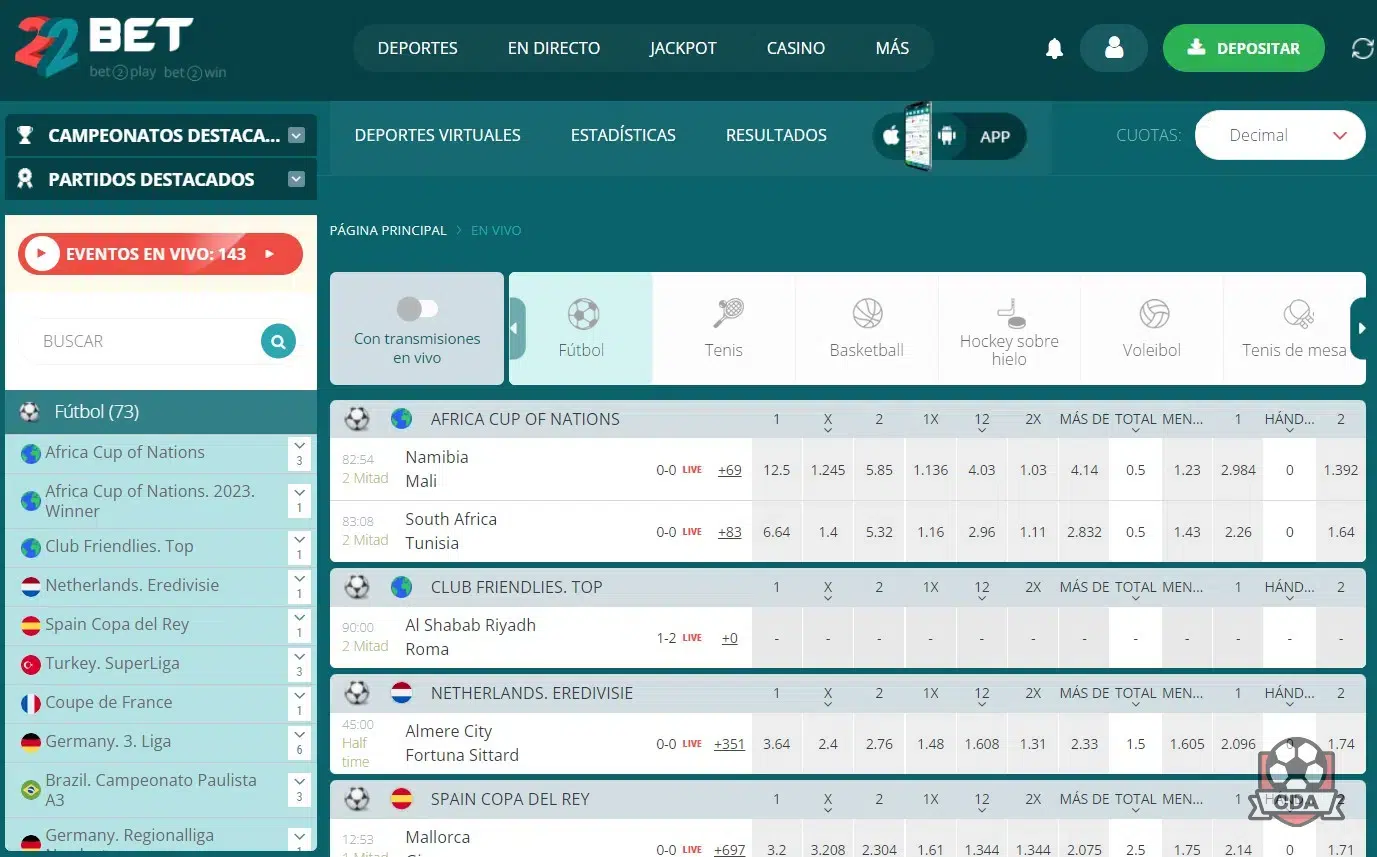This screenshot has height=857, width=1377.
Task: Open the Deportes menu
Action: point(417,48)
